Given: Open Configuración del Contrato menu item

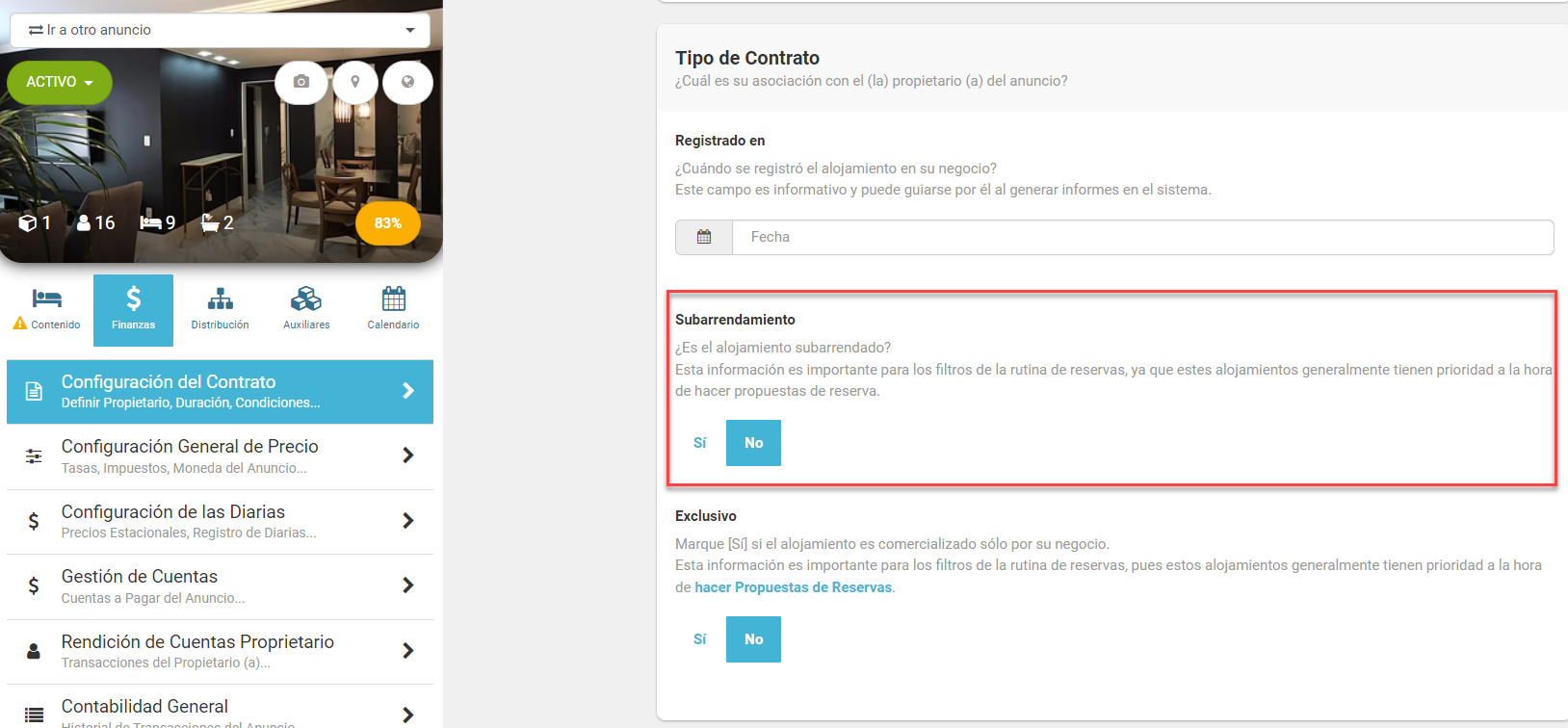Looking at the screenshot, I should tap(220, 391).
